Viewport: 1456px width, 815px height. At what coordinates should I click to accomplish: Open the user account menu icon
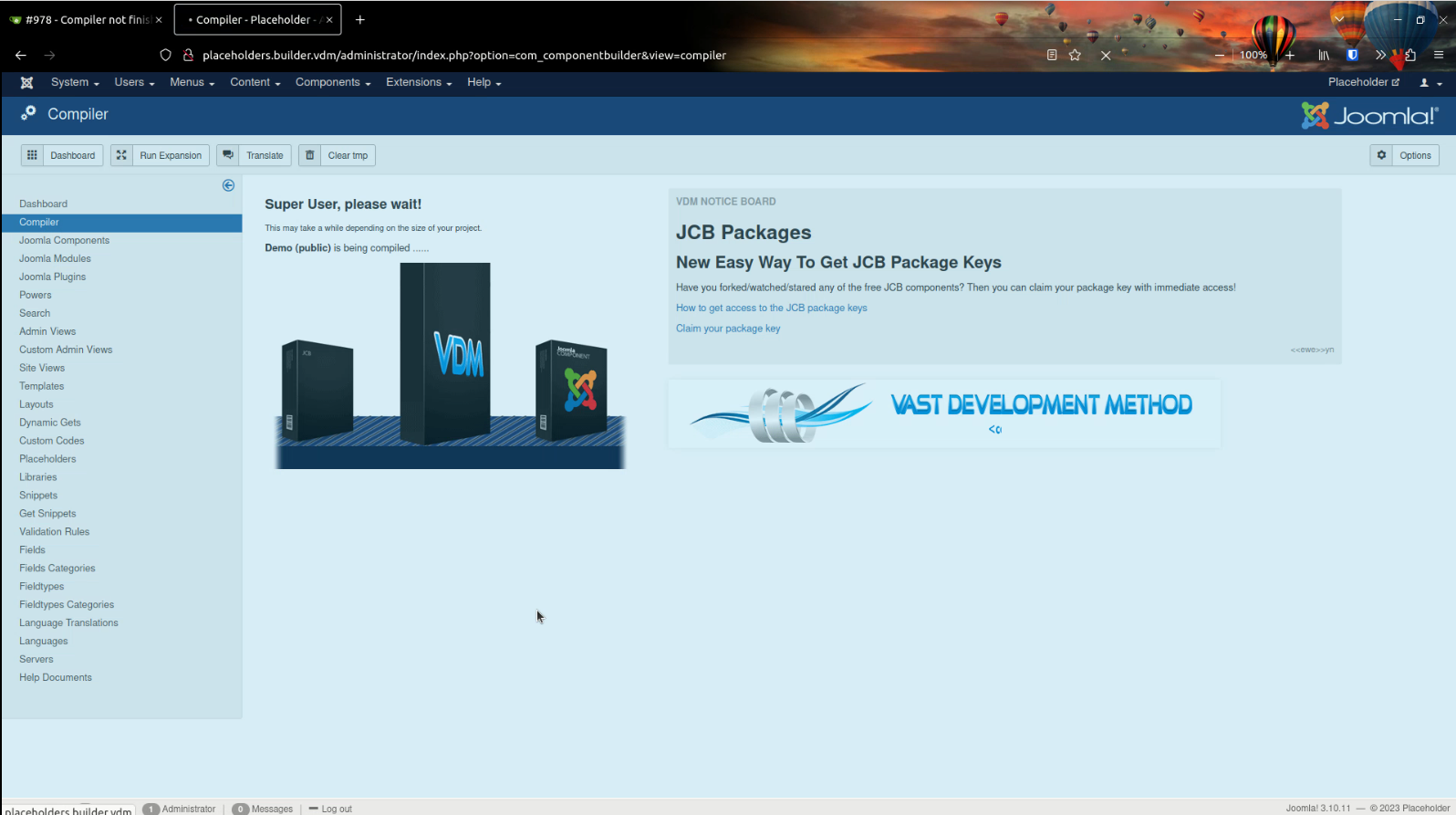(x=1430, y=82)
